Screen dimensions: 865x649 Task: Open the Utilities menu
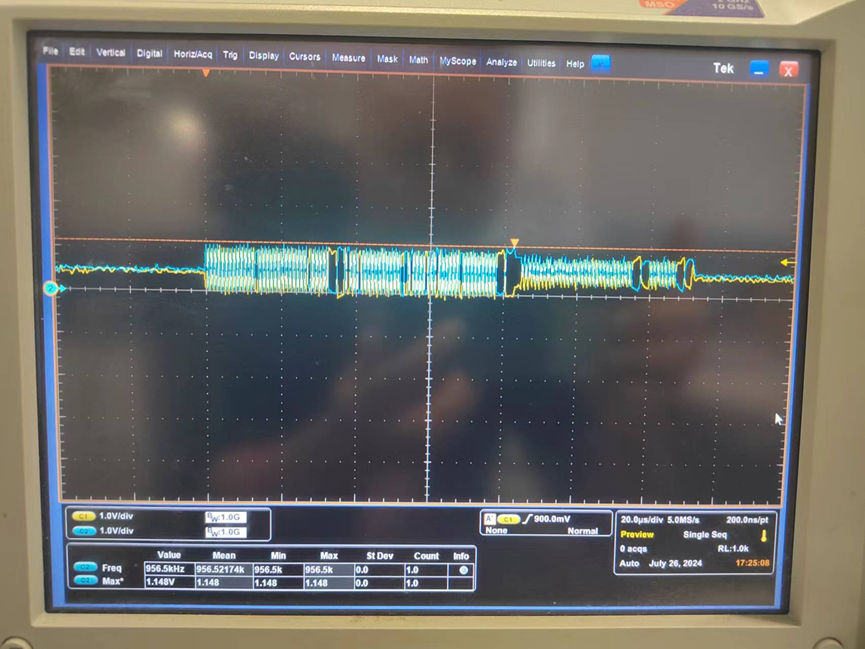tap(541, 63)
